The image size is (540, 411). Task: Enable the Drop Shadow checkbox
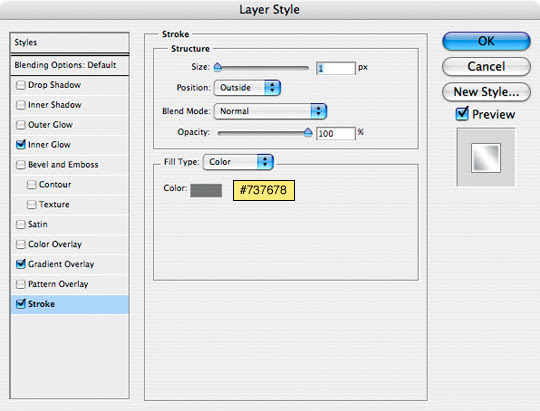(x=21, y=85)
